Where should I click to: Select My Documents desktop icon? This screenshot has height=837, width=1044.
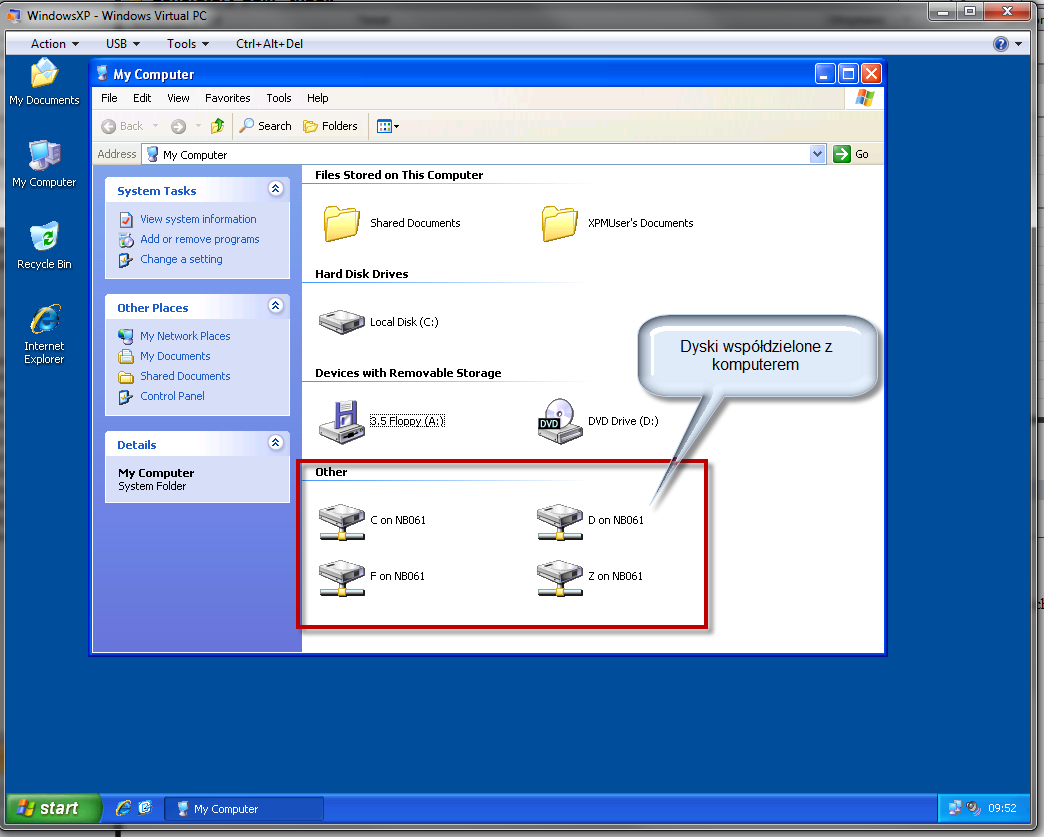44,82
